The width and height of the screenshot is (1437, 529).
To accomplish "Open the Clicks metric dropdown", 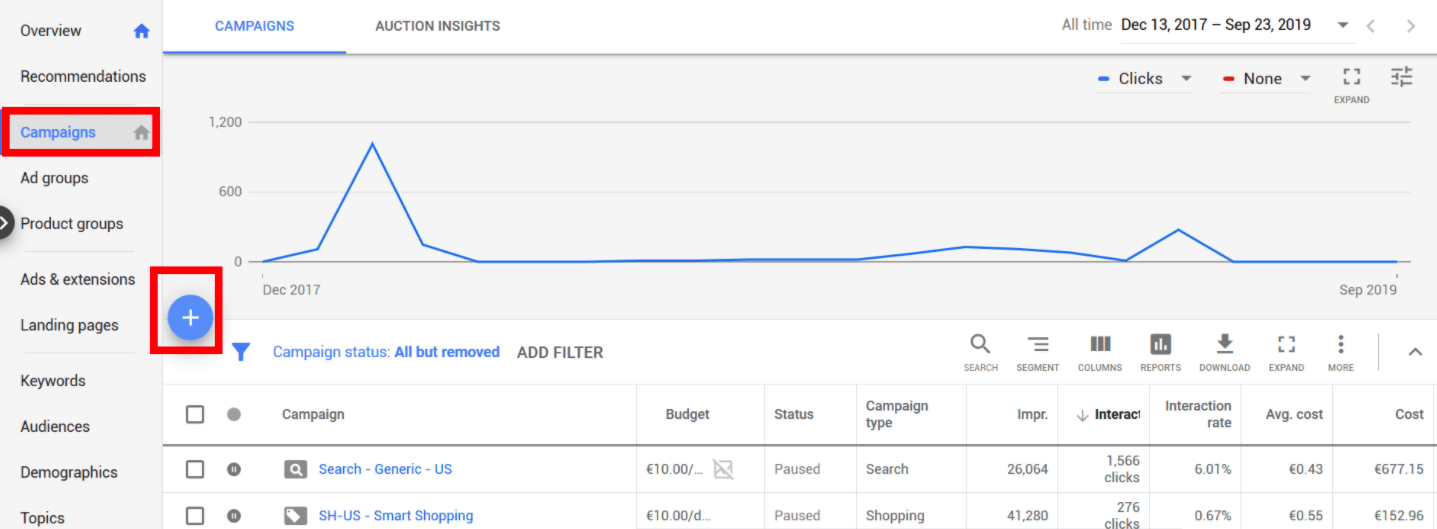I will click(1145, 79).
